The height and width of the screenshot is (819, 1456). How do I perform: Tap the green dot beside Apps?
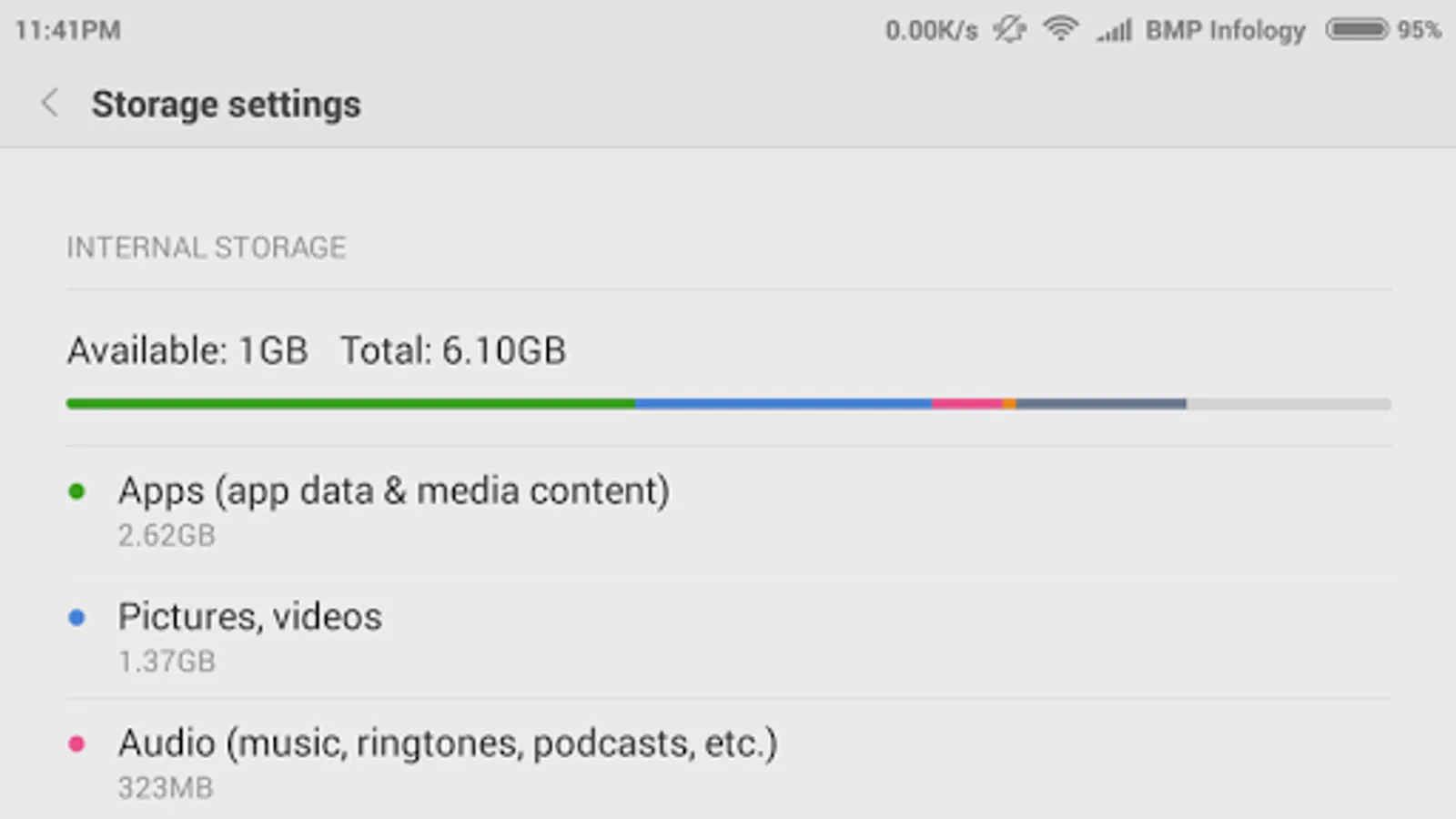click(77, 492)
